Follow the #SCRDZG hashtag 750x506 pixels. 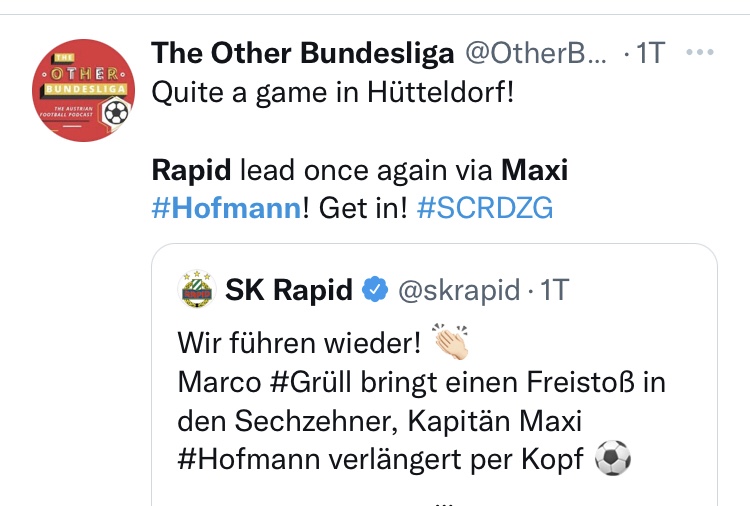pyautogui.click(x=484, y=208)
